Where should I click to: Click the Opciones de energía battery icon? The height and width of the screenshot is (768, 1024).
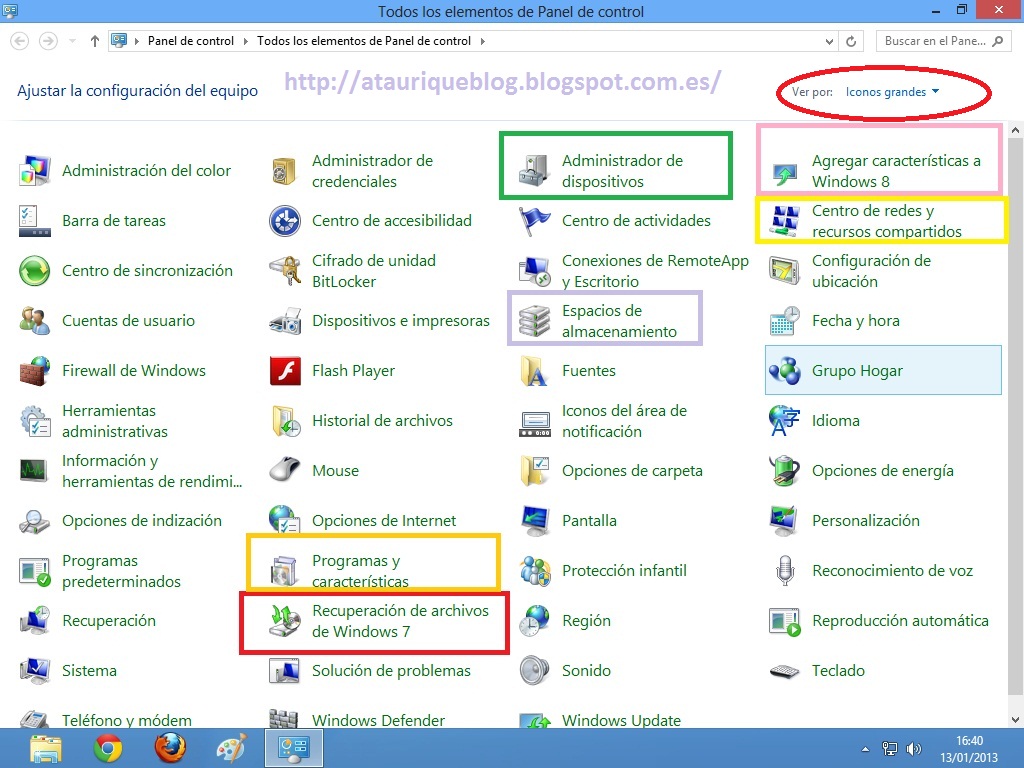tap(785, 471)
